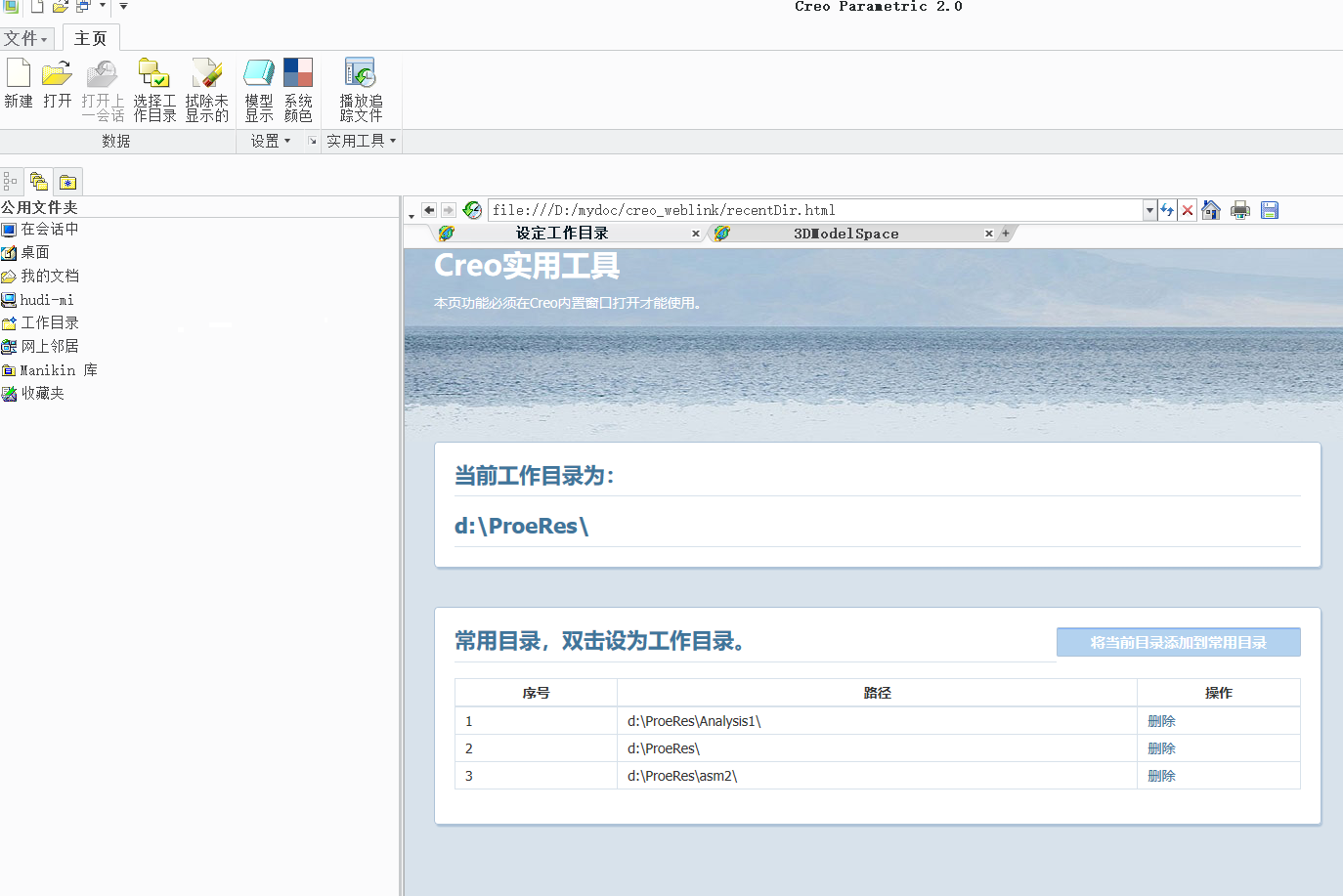Click the browser Refresh icon
This screenshot has width=1343, height=896.
[1167, 210]
